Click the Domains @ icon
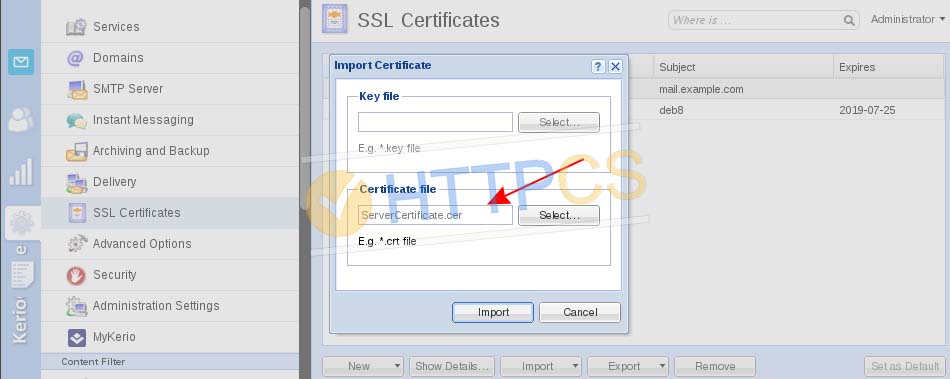This screenshot has height=379, width=950. (x=76, y=58)
